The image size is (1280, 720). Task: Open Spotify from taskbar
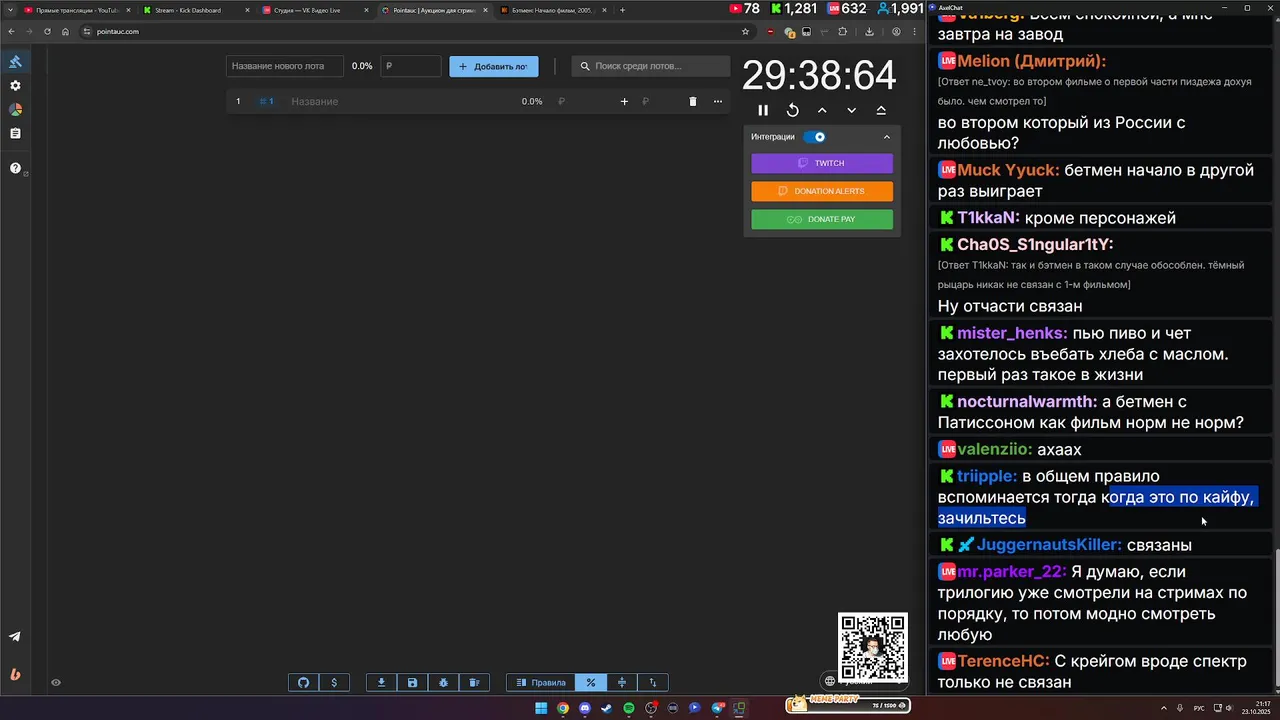pyautogui.click(x=629, y=708)
